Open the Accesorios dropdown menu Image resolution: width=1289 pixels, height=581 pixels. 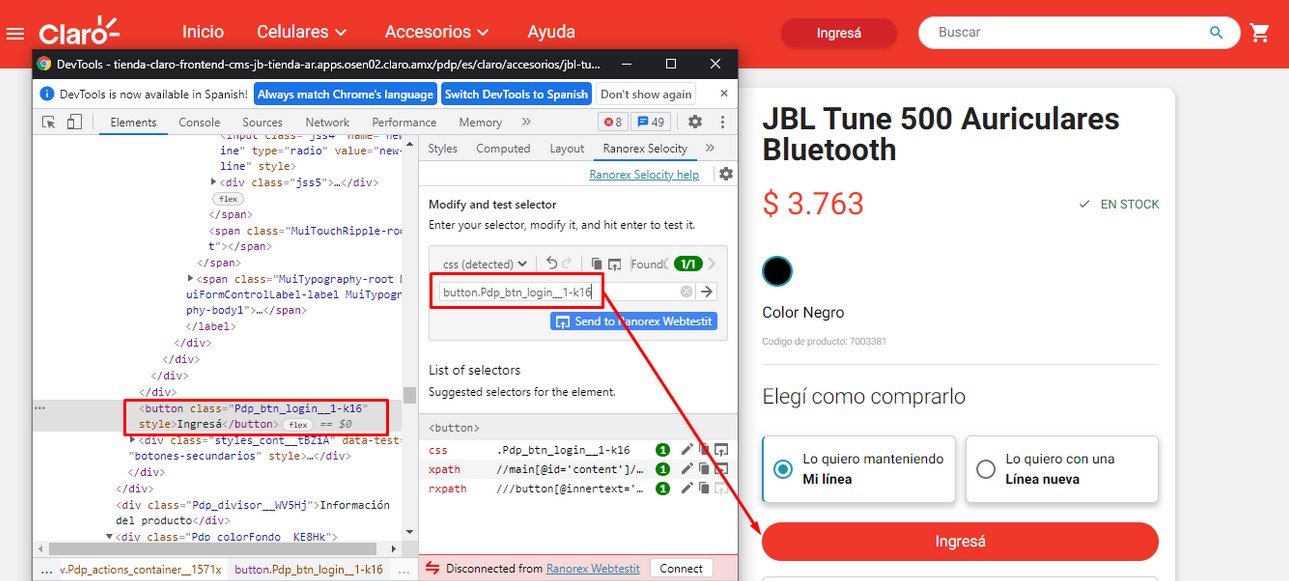(x=437, y=32)
